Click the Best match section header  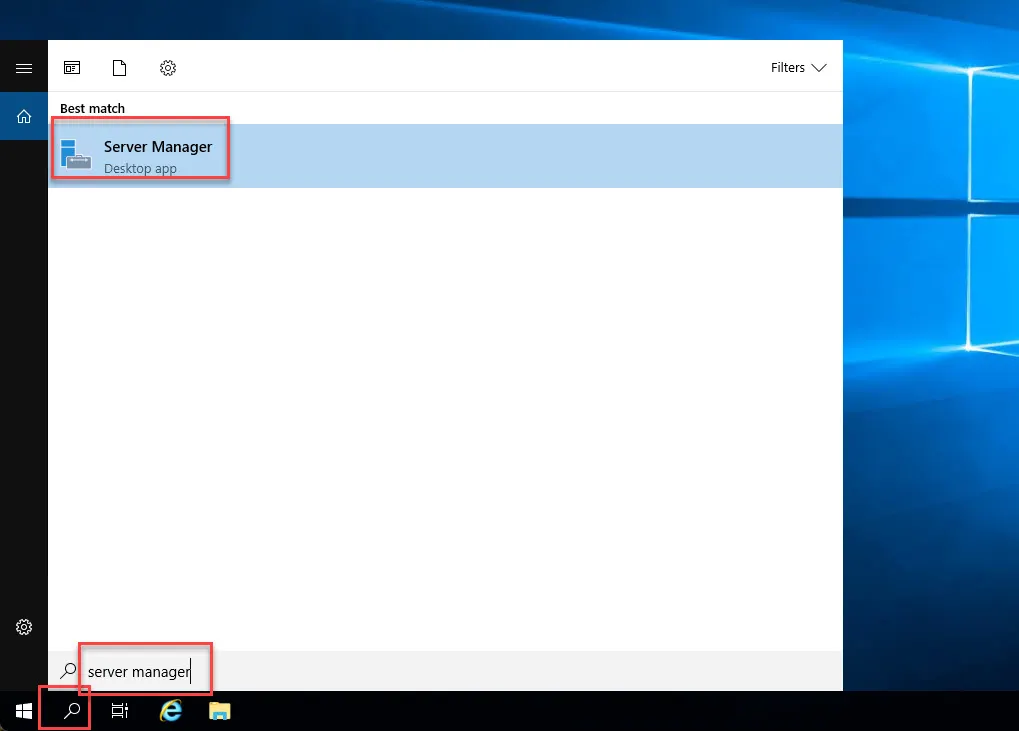click(91, 108)
